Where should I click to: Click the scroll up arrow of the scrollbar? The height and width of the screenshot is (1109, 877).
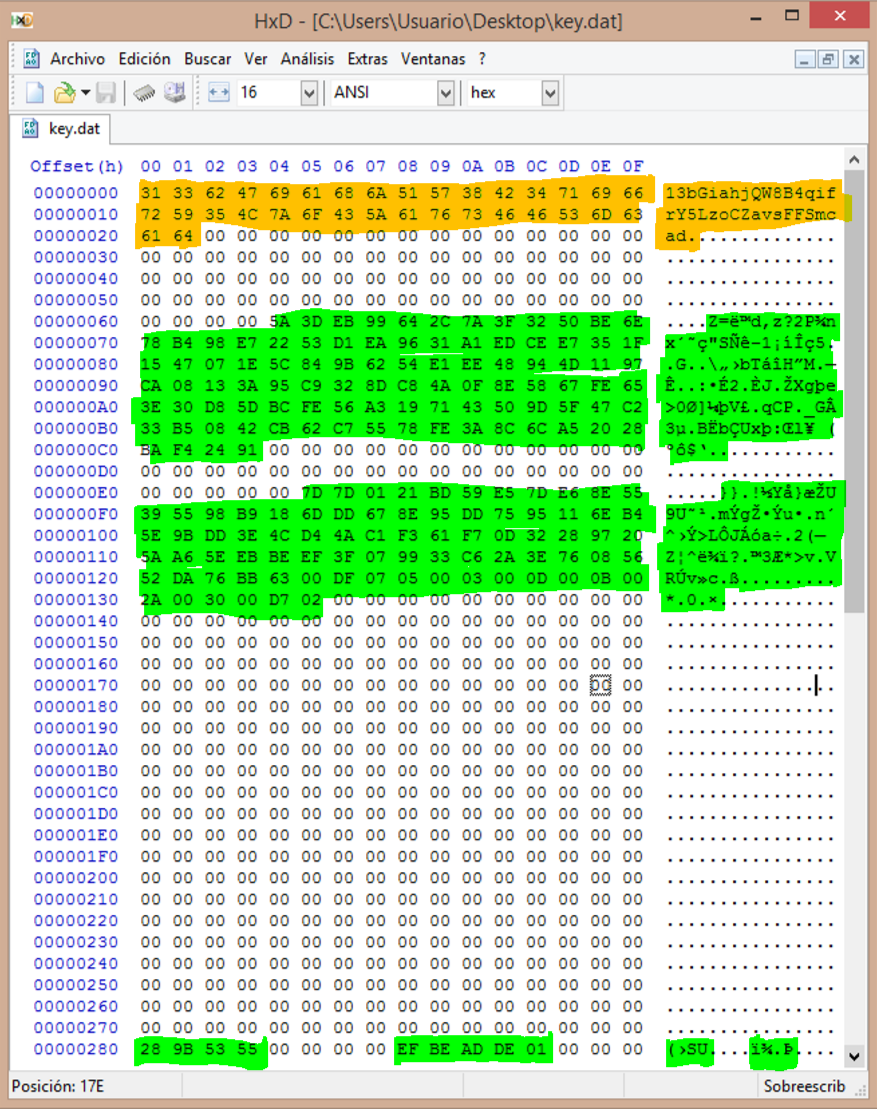[854, 160]
